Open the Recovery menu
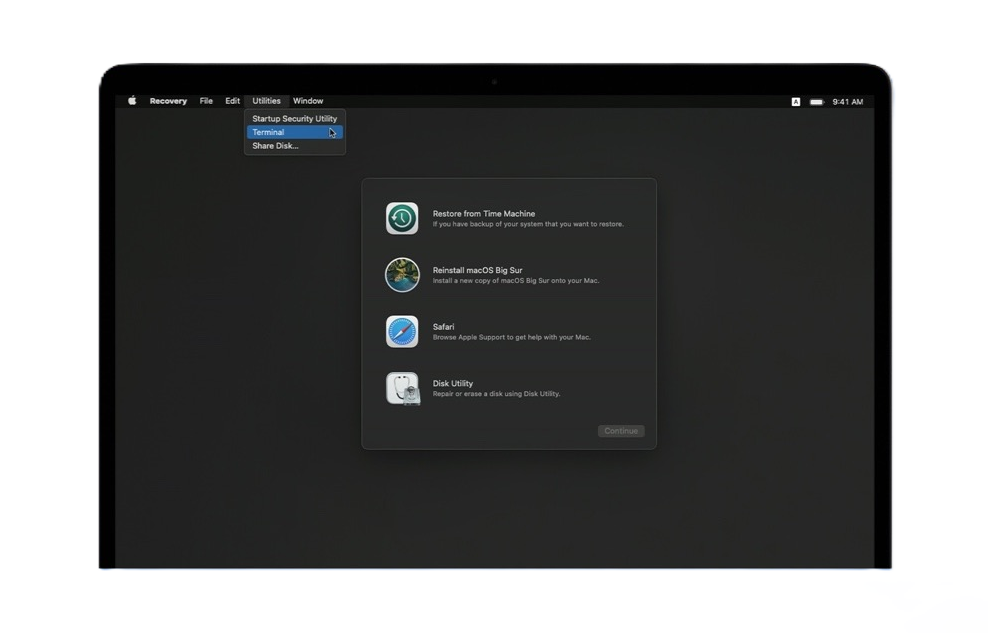Image resolution: width=988 pixels, height=633 pixels. [168, 101]
